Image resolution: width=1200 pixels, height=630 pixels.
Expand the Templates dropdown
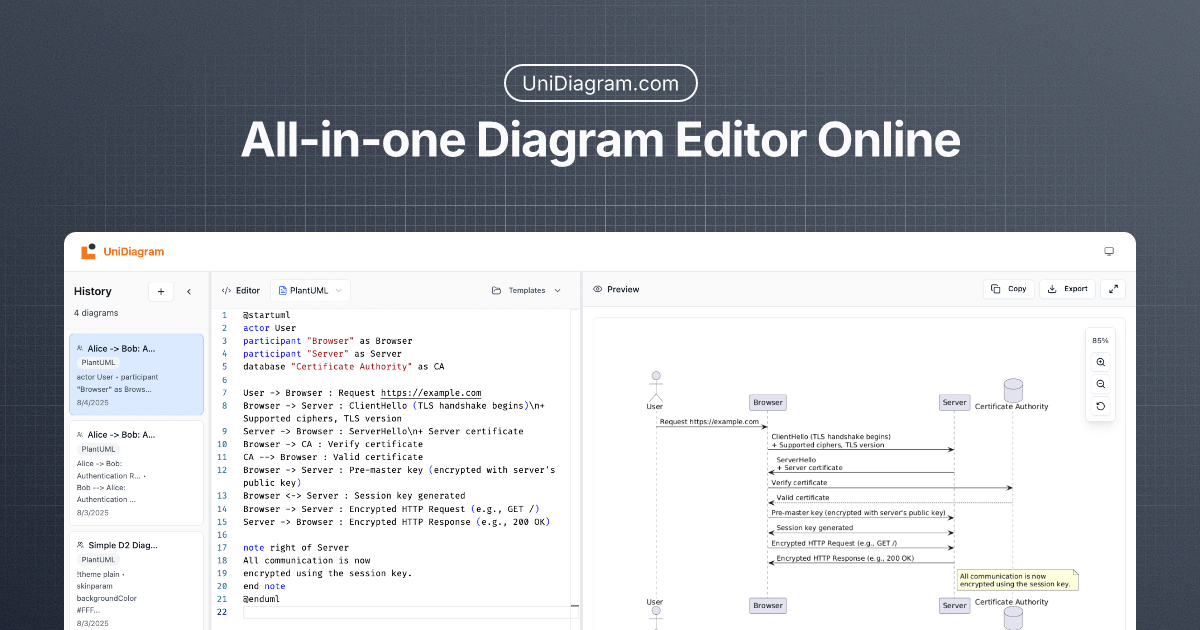coord(557,289)
